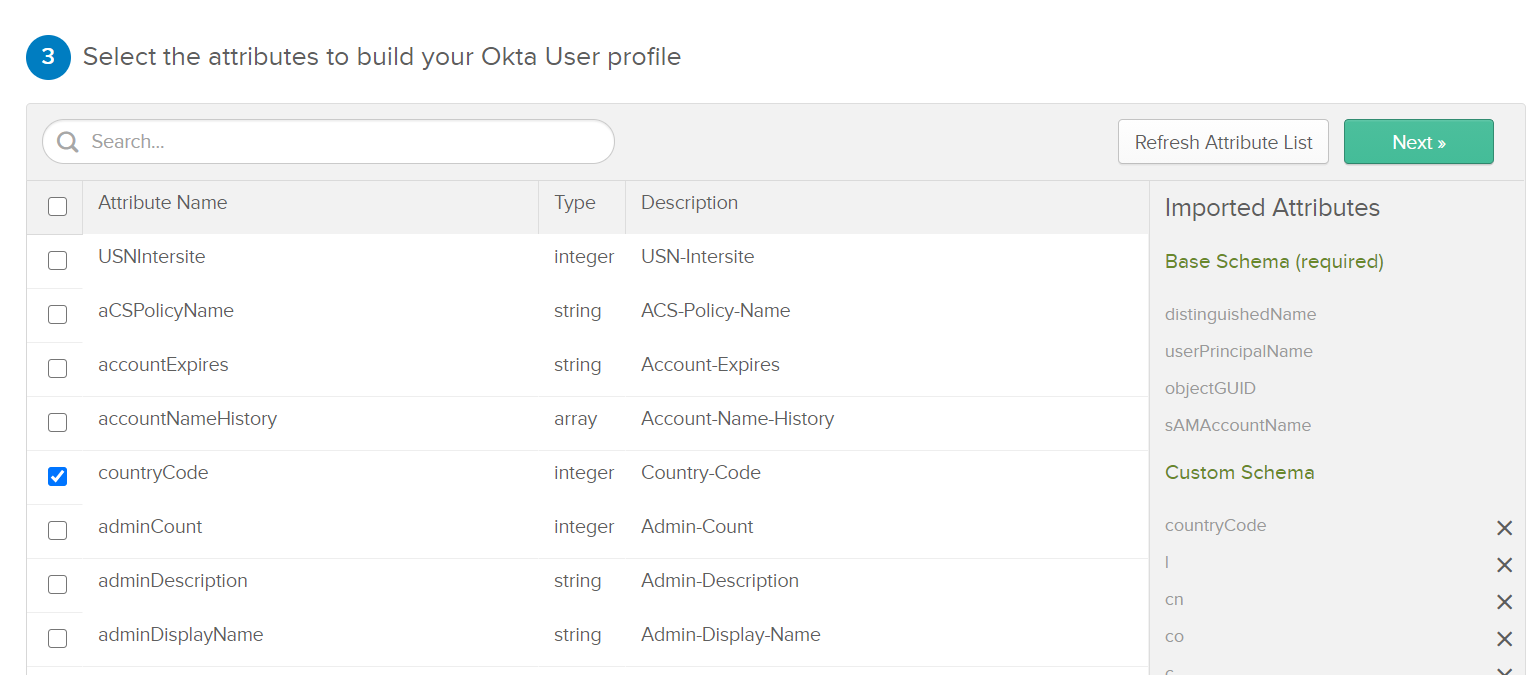Remove the co imported attribute
This screenshot has width=1531, height=675.
point(1504,639)
